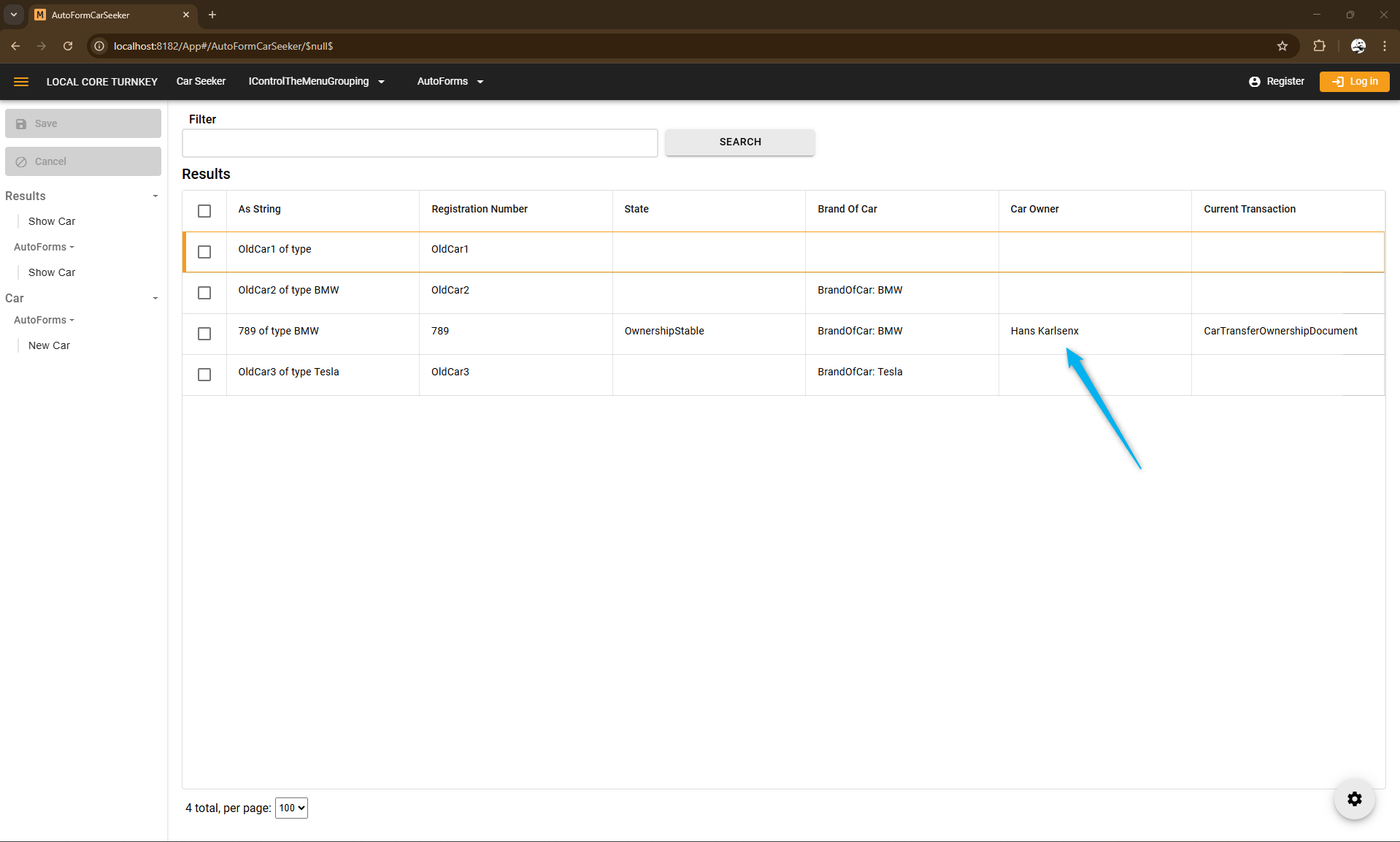Screen dimensions: 1400x842
Task: Open the browser profile avatar
Action: (x=1358, y=46)
